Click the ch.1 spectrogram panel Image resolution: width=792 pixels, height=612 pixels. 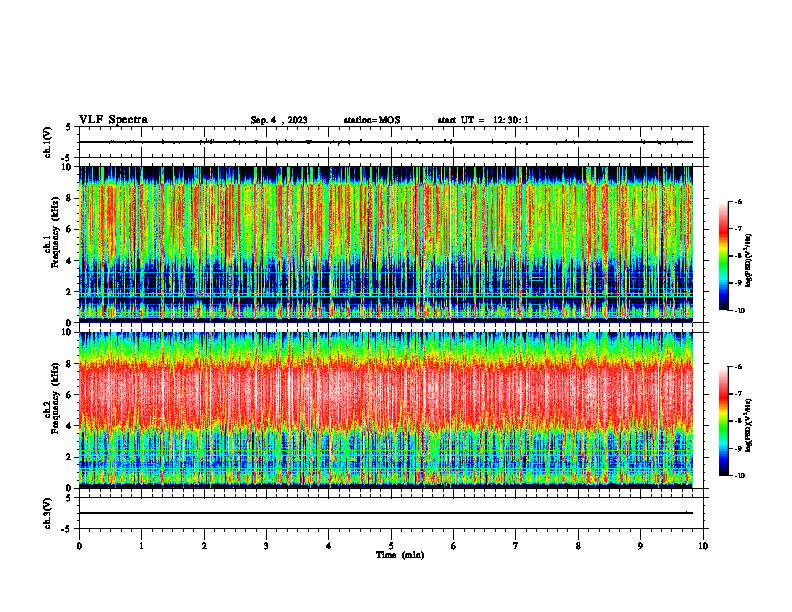[386, 244]
